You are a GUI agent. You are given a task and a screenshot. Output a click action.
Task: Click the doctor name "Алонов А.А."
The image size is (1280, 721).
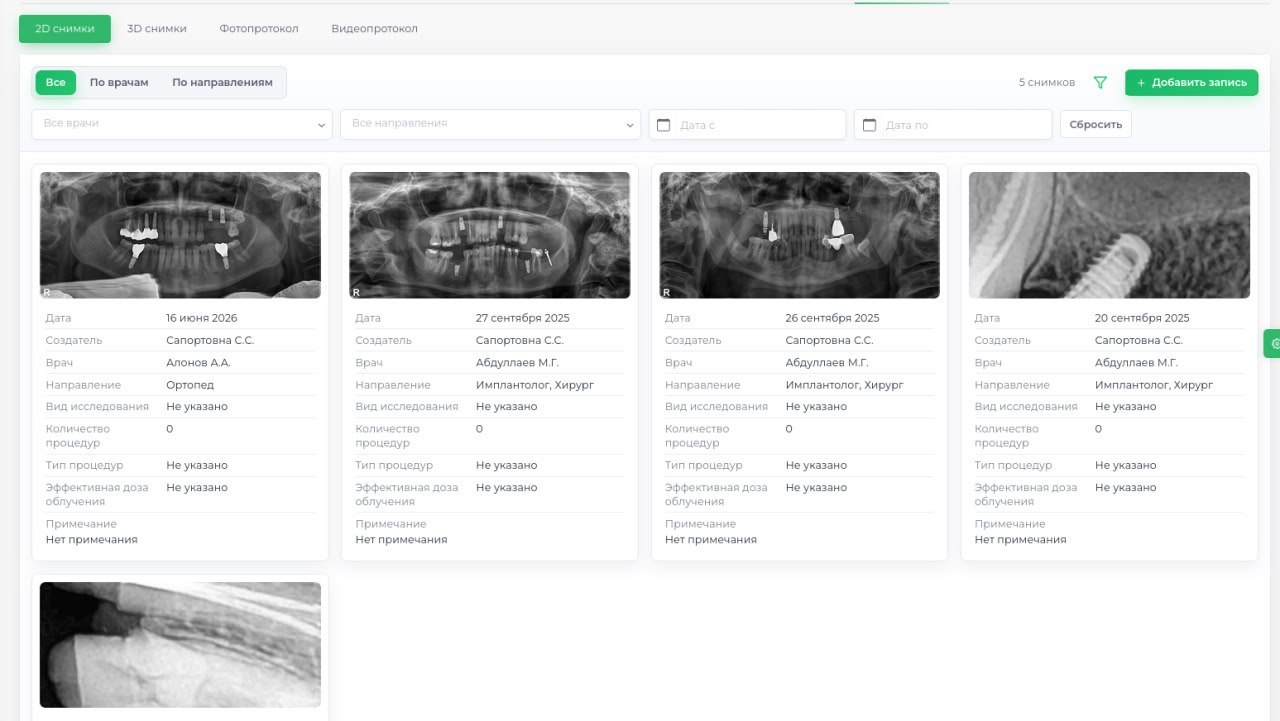(198, 363)
